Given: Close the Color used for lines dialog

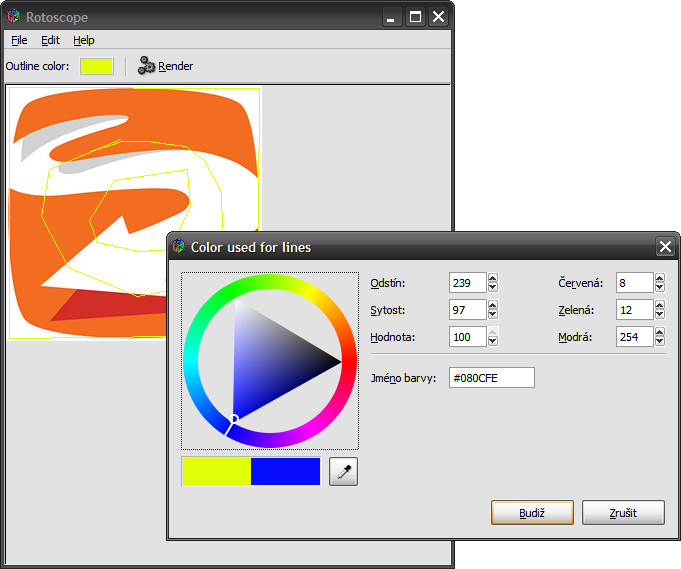Looking at the screenshot, I should [x=665, y=247].
